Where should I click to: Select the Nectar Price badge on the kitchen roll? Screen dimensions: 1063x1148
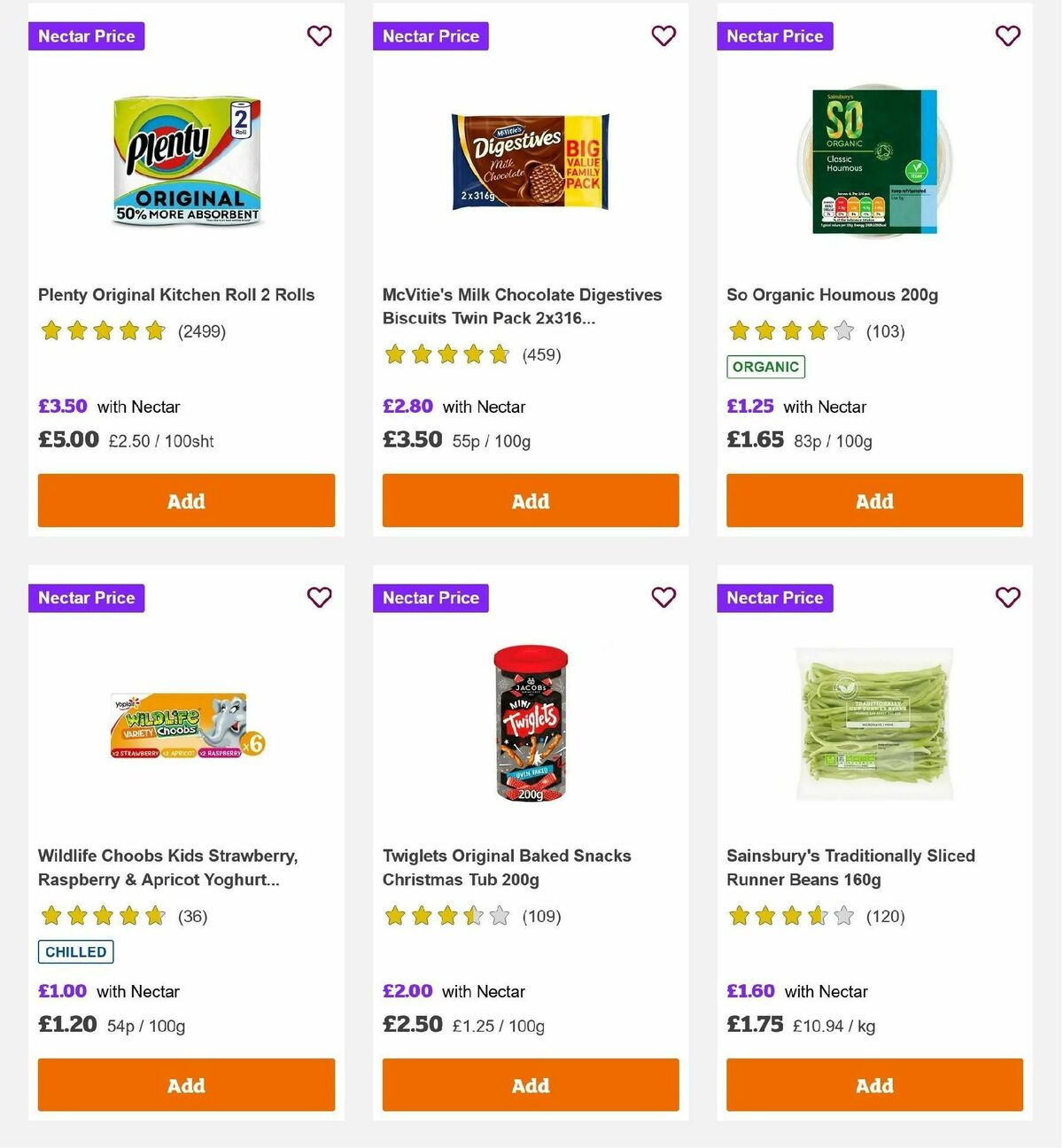point(86,35)
